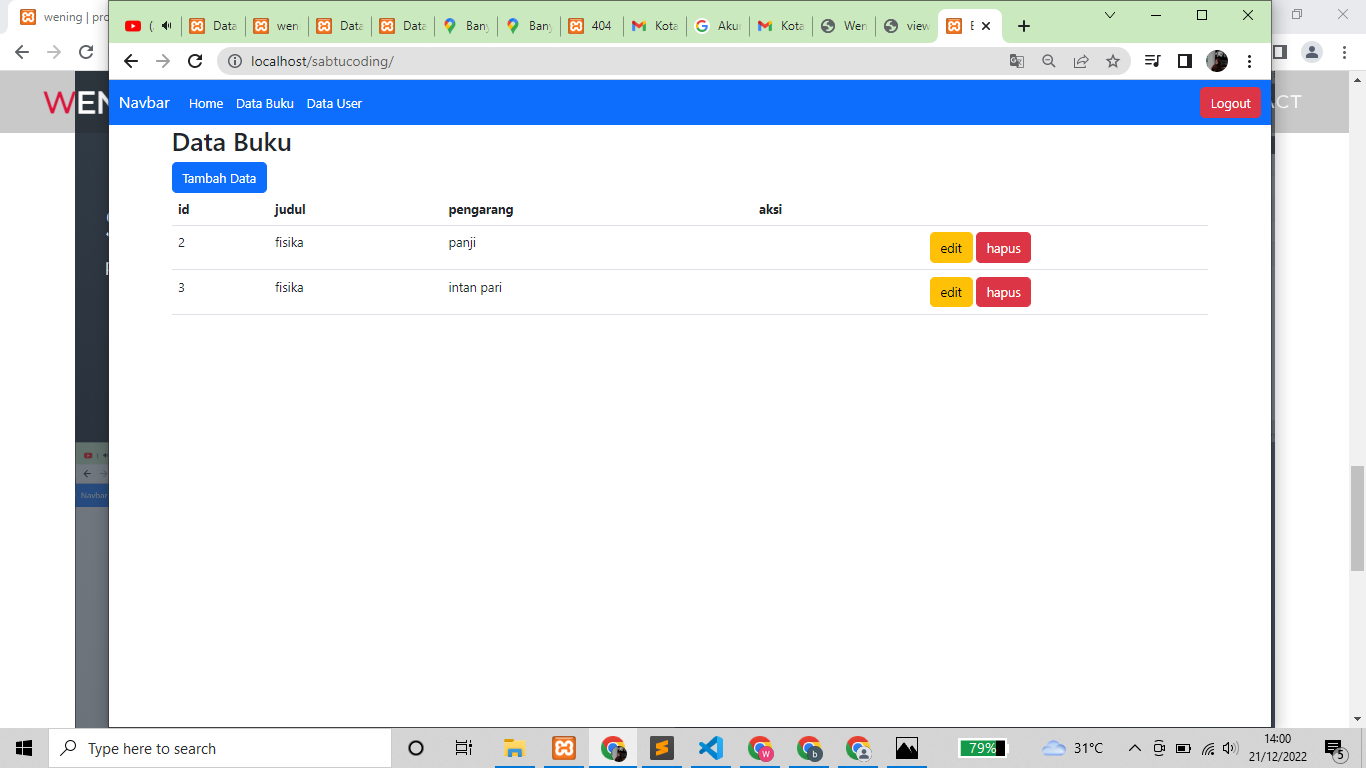Delete the intan pari book row
The image size is (1366, 768).
tap(1003, 292)
